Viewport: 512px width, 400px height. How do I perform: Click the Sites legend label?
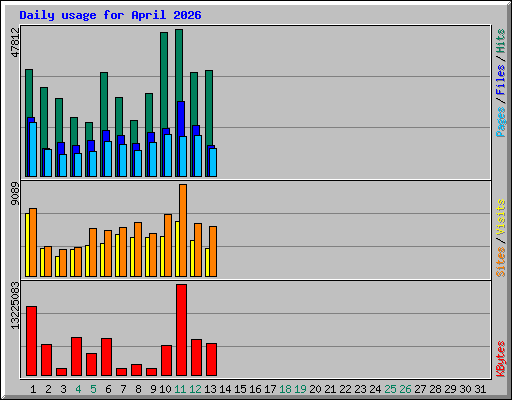tap(501, 262)
